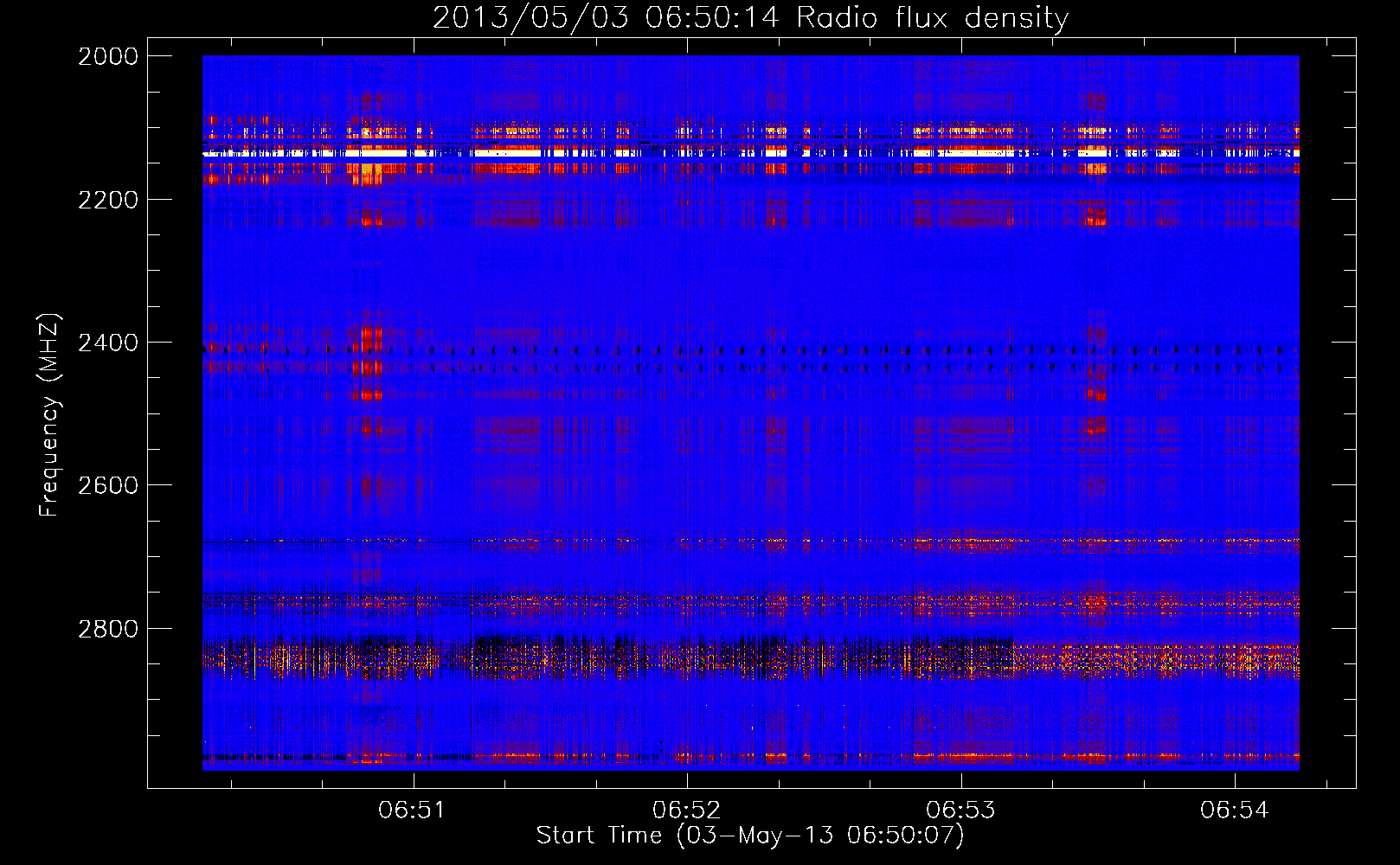The height and width of the screenshot is (865, 1400).
Task: Click the plot title '2013/05/03 06:50:14 Radio flux density'
Action: [x=750, y=18]
